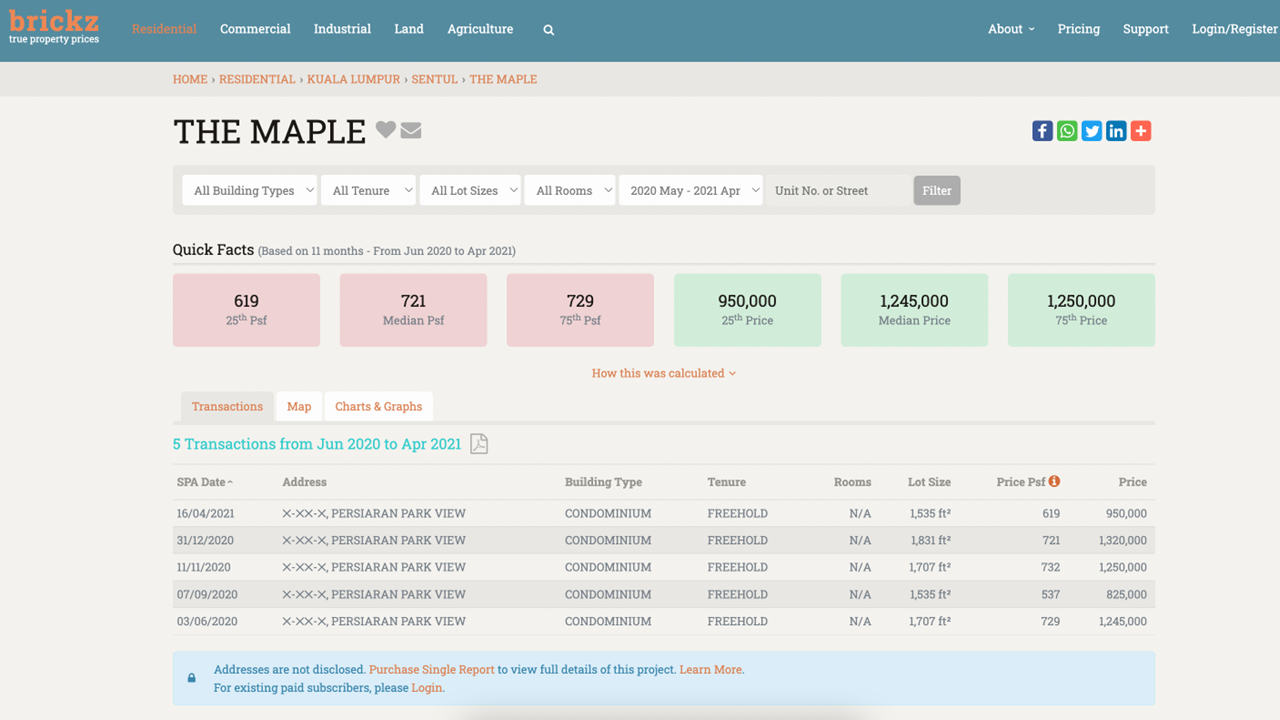Share page via WhatsApp icon

pos(1067,131)
